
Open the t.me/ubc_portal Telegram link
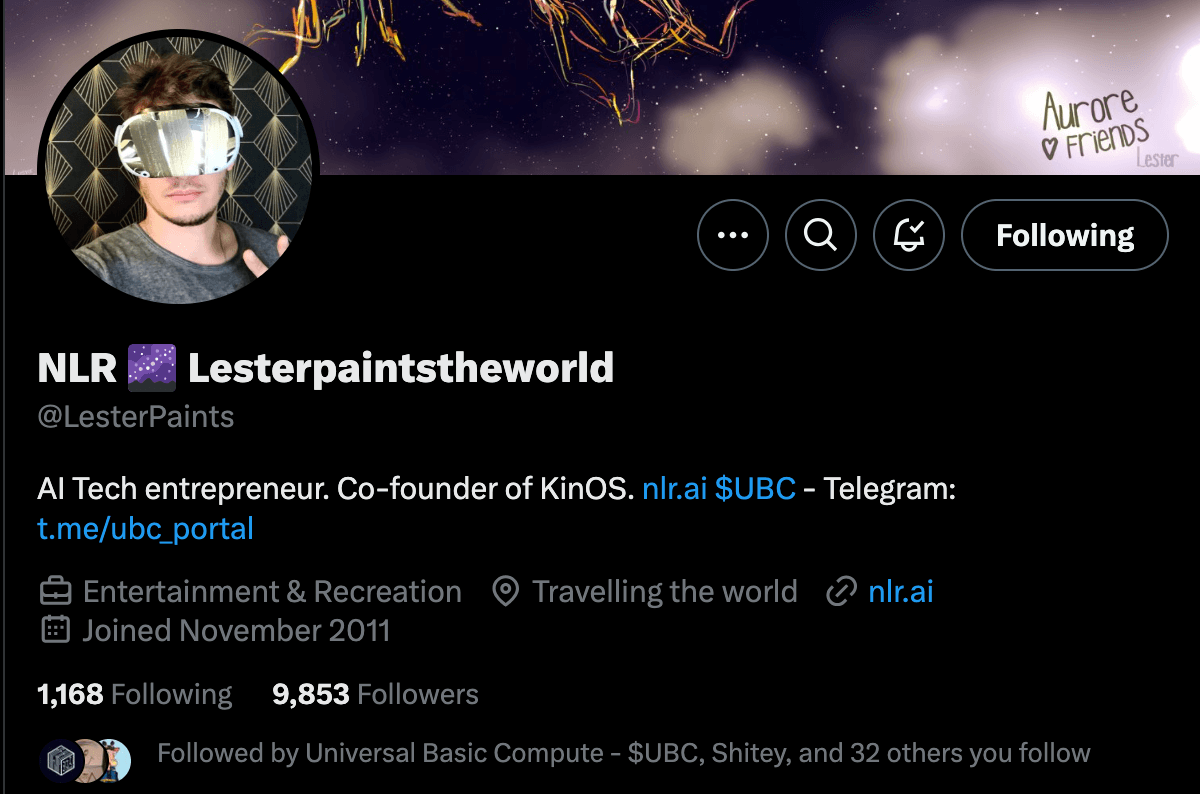tap(145, 528)
